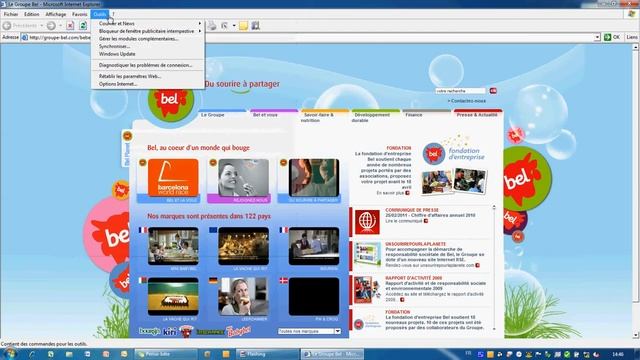Switch to Flashing taskbar window

(x=268, y=354)
